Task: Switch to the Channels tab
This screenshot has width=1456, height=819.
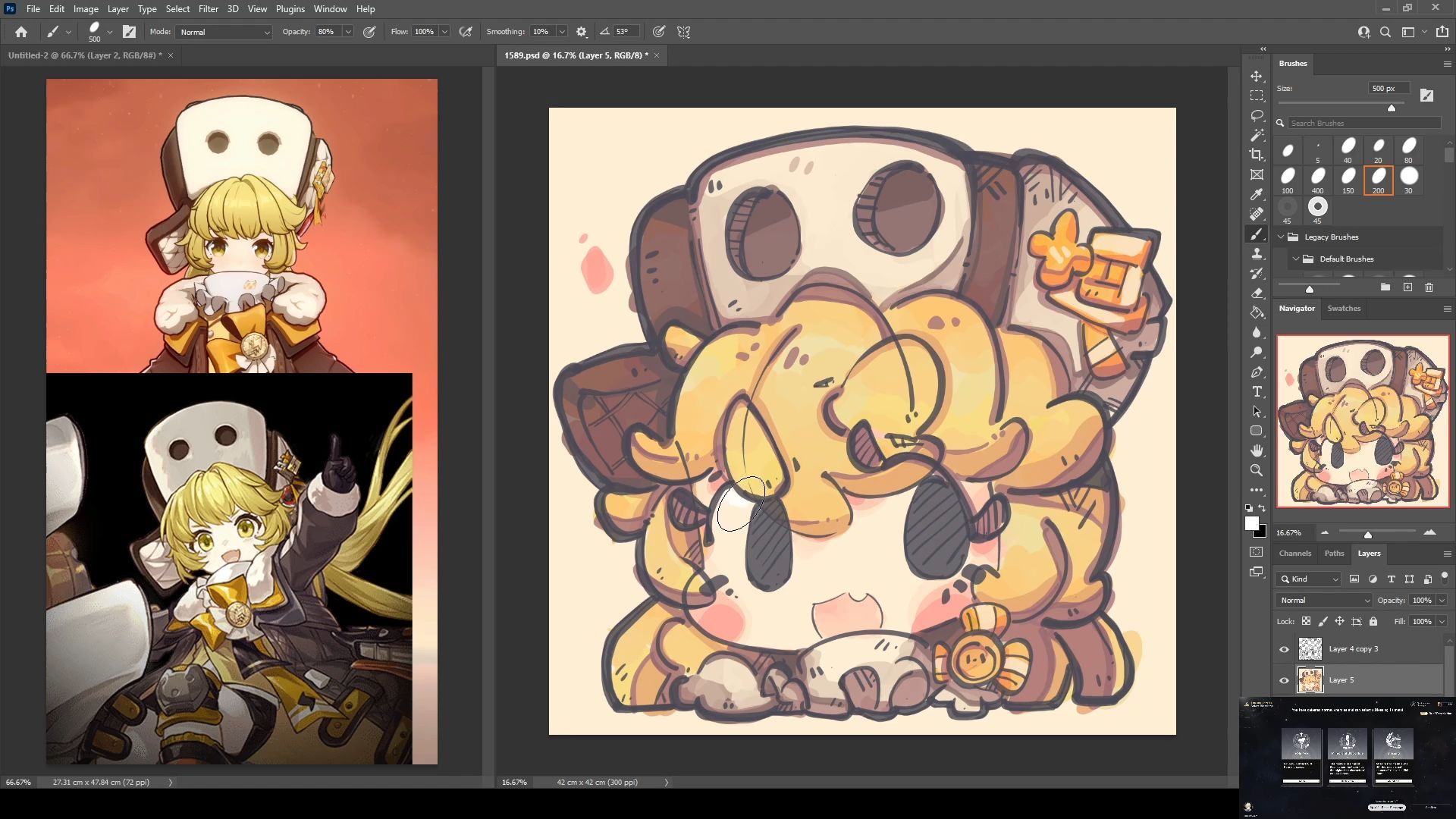Action: (x=1295, y=554)
